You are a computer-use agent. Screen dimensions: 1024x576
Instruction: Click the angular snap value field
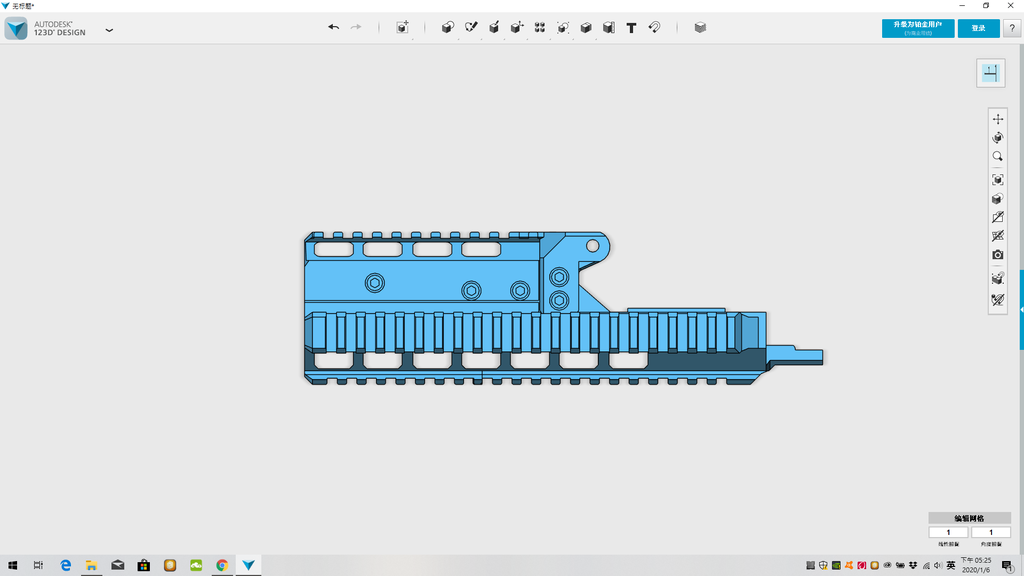point(991,532)
